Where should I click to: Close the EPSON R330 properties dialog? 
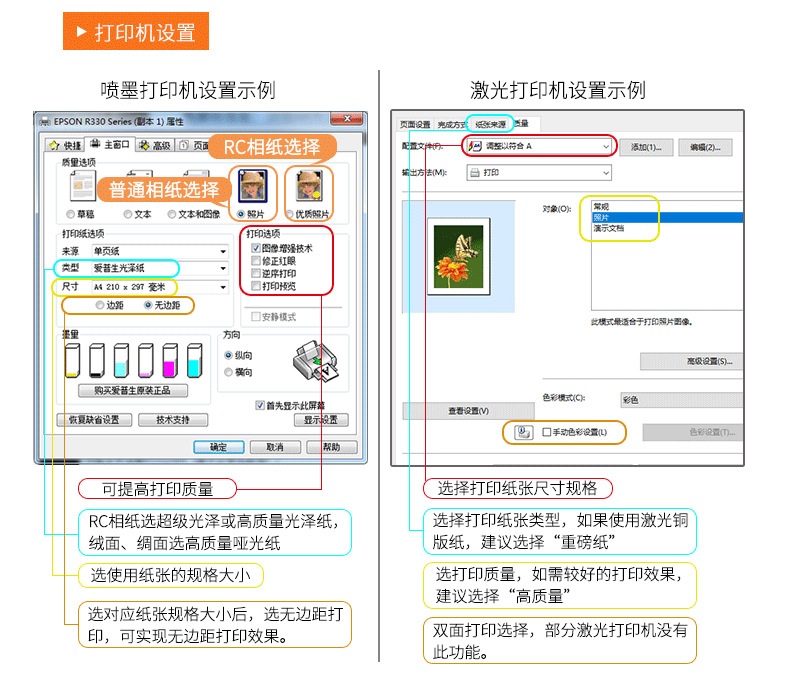coord(347,119)
